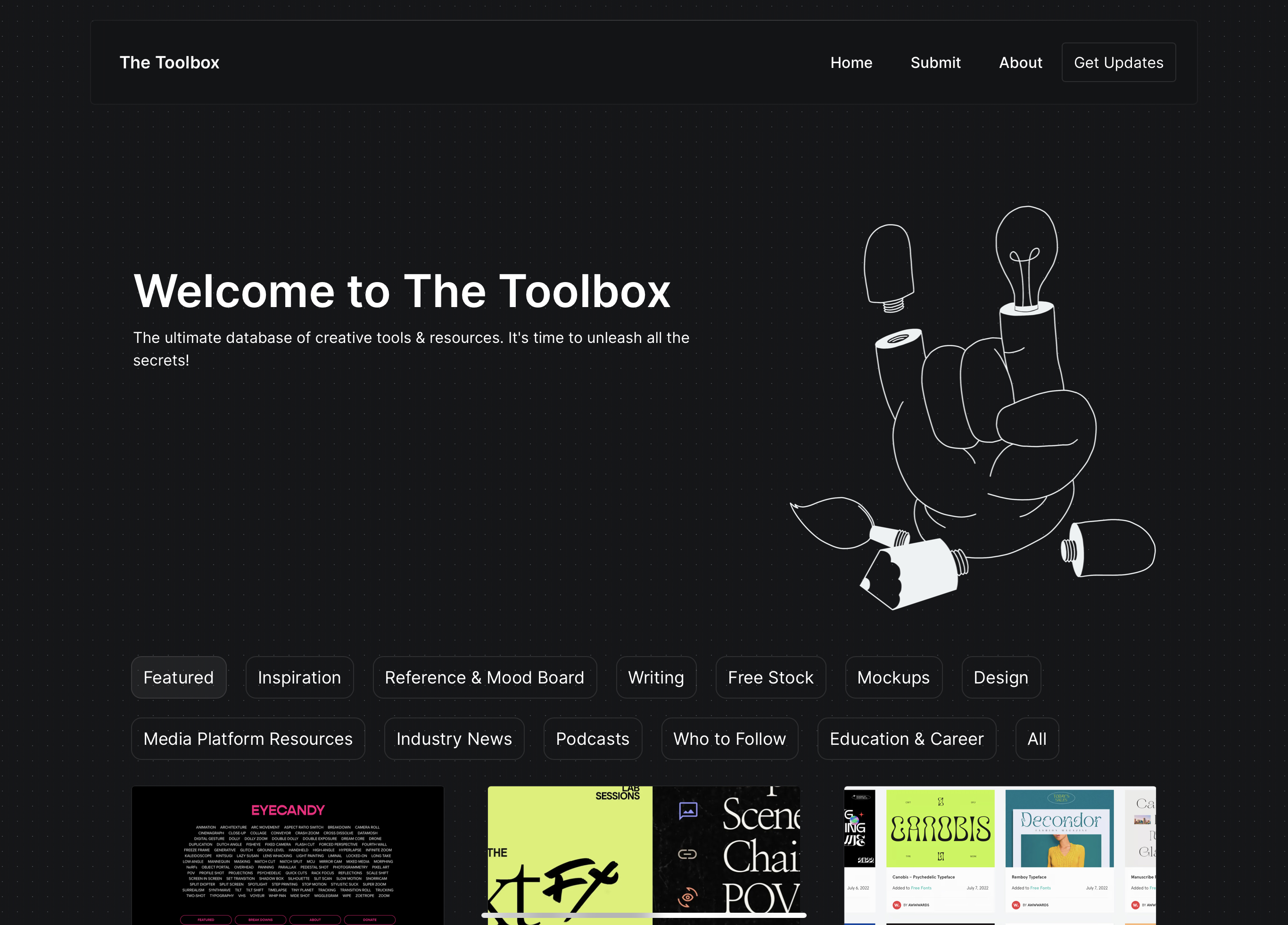Screen dimensions: 1288x925
Task: Filter resources by Free Stock
Action: 771,677
